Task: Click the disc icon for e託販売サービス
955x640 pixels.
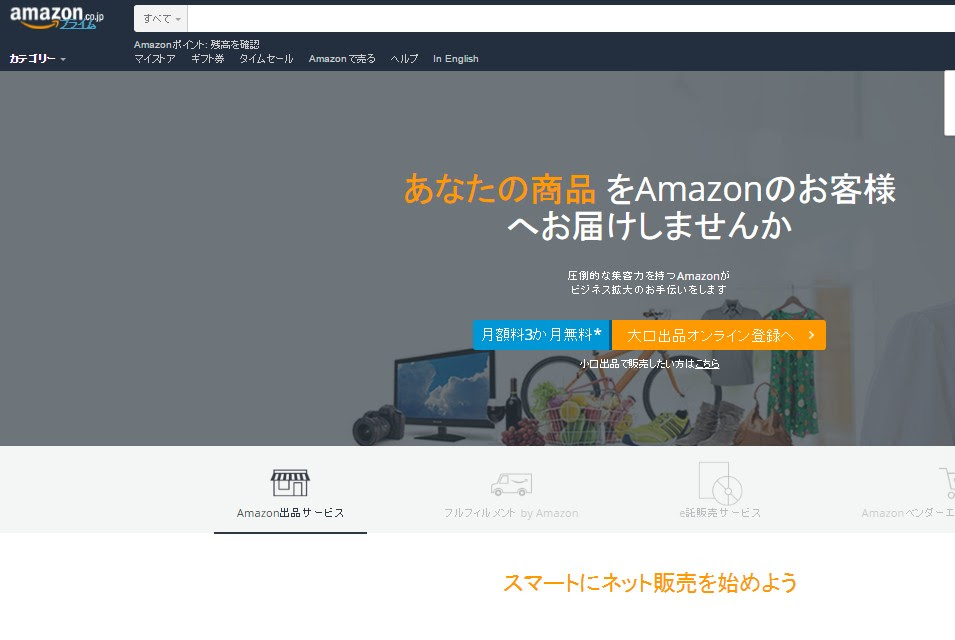Action: tap(720, 483)
